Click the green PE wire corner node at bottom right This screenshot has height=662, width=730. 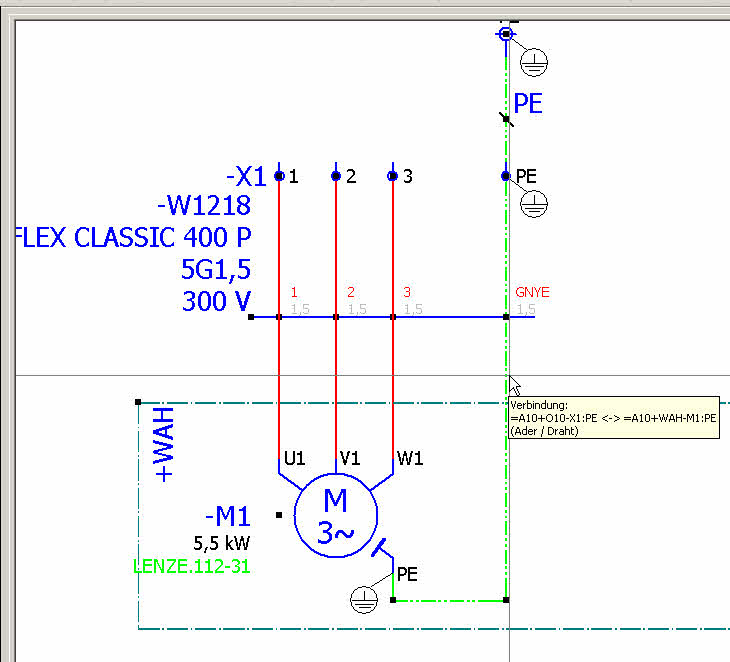pos(506,600)
